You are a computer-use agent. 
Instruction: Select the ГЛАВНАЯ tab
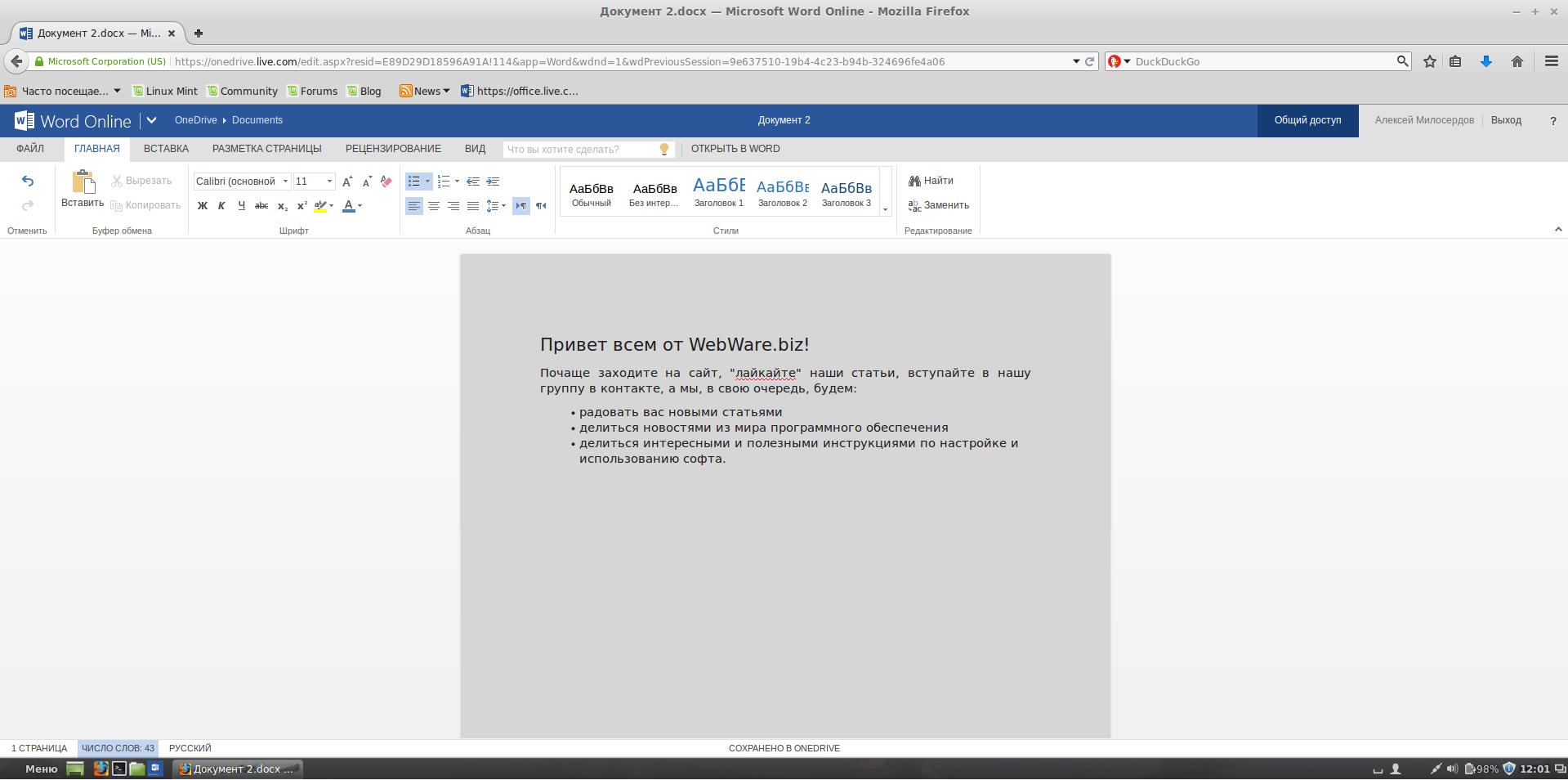97,149
